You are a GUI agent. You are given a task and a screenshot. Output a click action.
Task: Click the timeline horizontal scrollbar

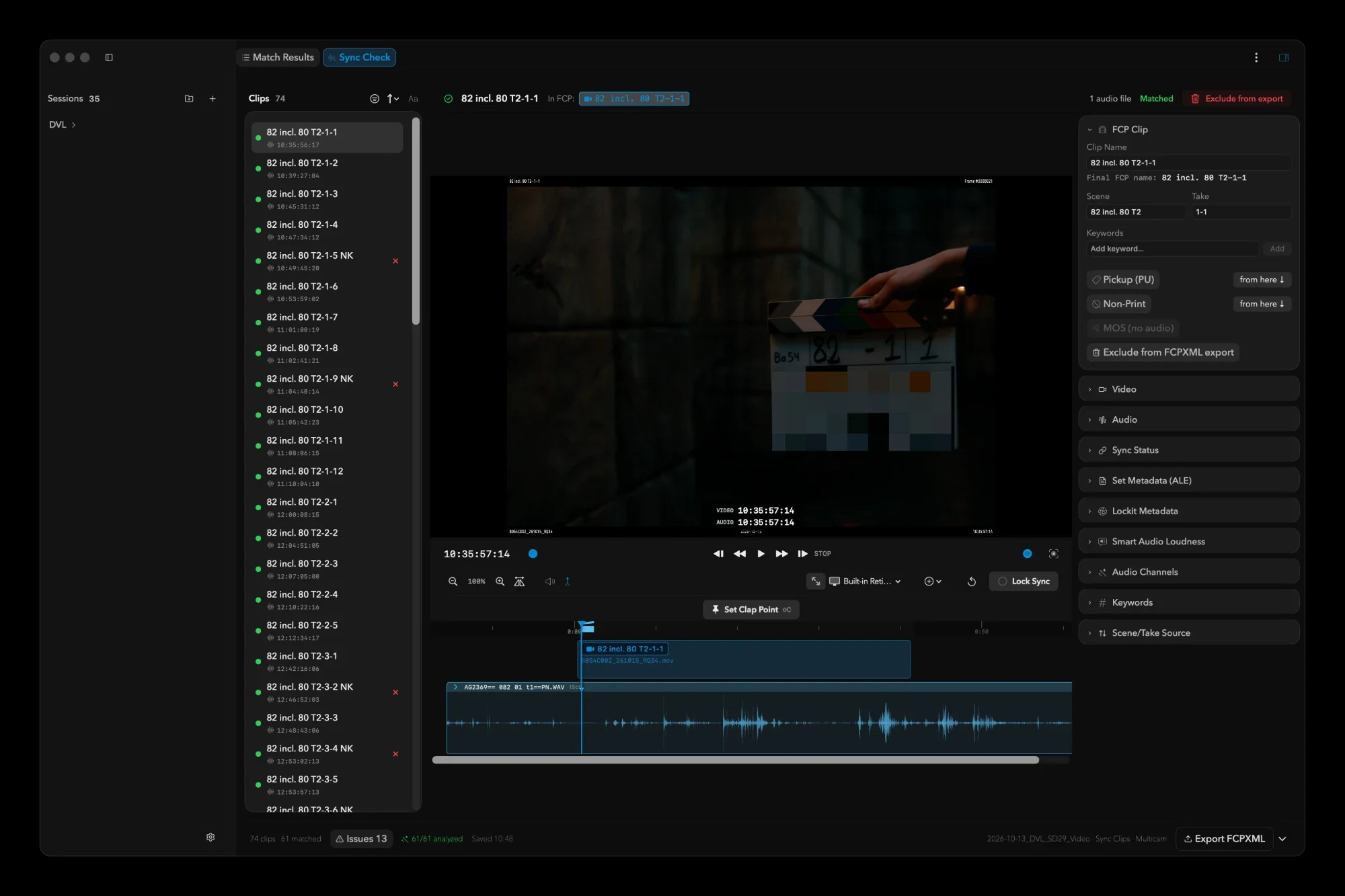coord(735,760)
